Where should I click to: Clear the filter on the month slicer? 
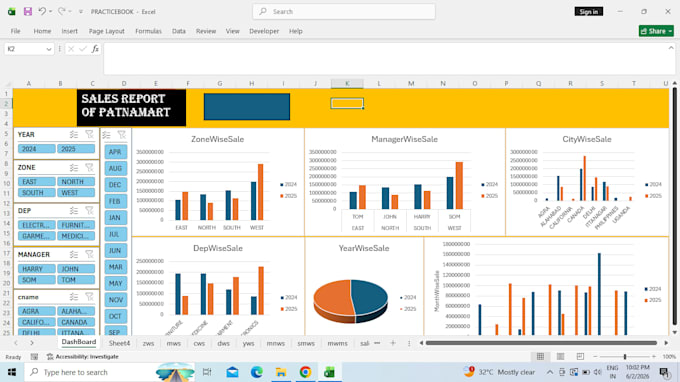(x=122, y=135)
